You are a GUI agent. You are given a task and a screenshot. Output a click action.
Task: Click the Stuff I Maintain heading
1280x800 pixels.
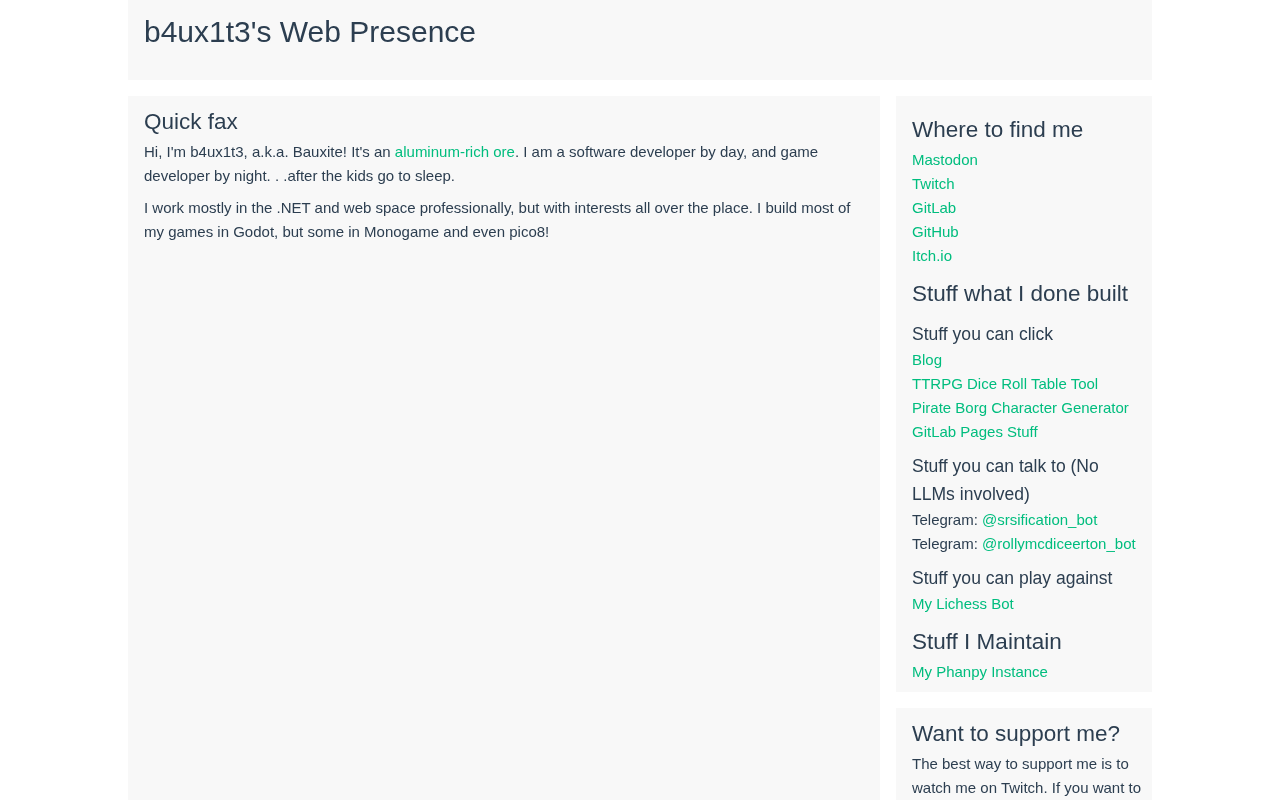click(986, 642)
